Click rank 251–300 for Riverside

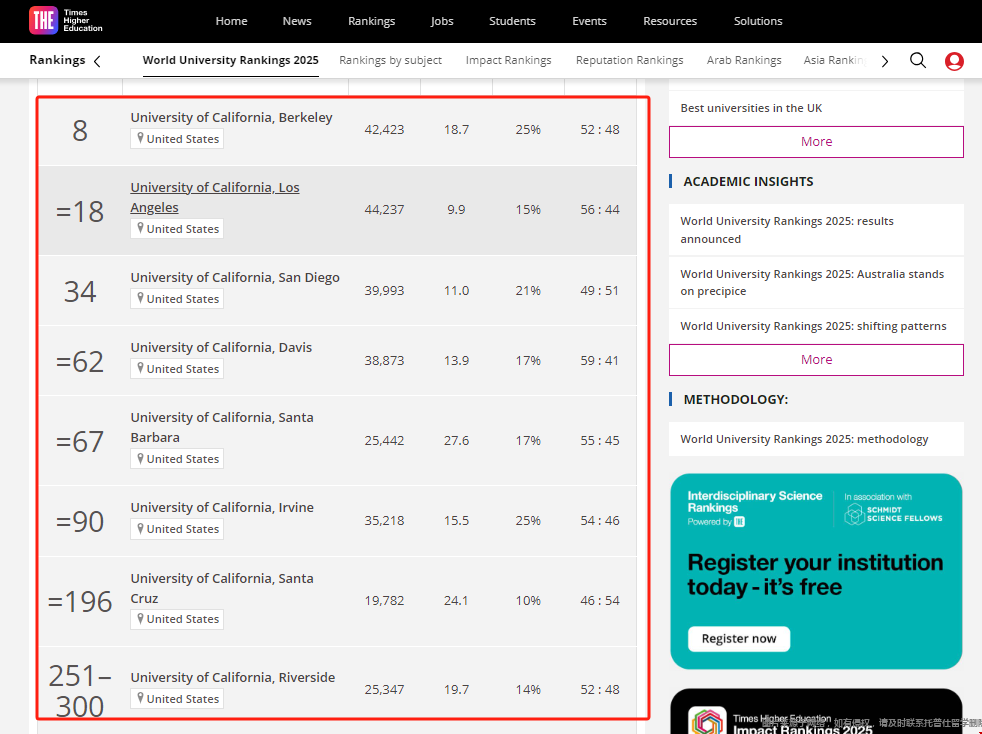pyautogui.click(x=80, y=691)
